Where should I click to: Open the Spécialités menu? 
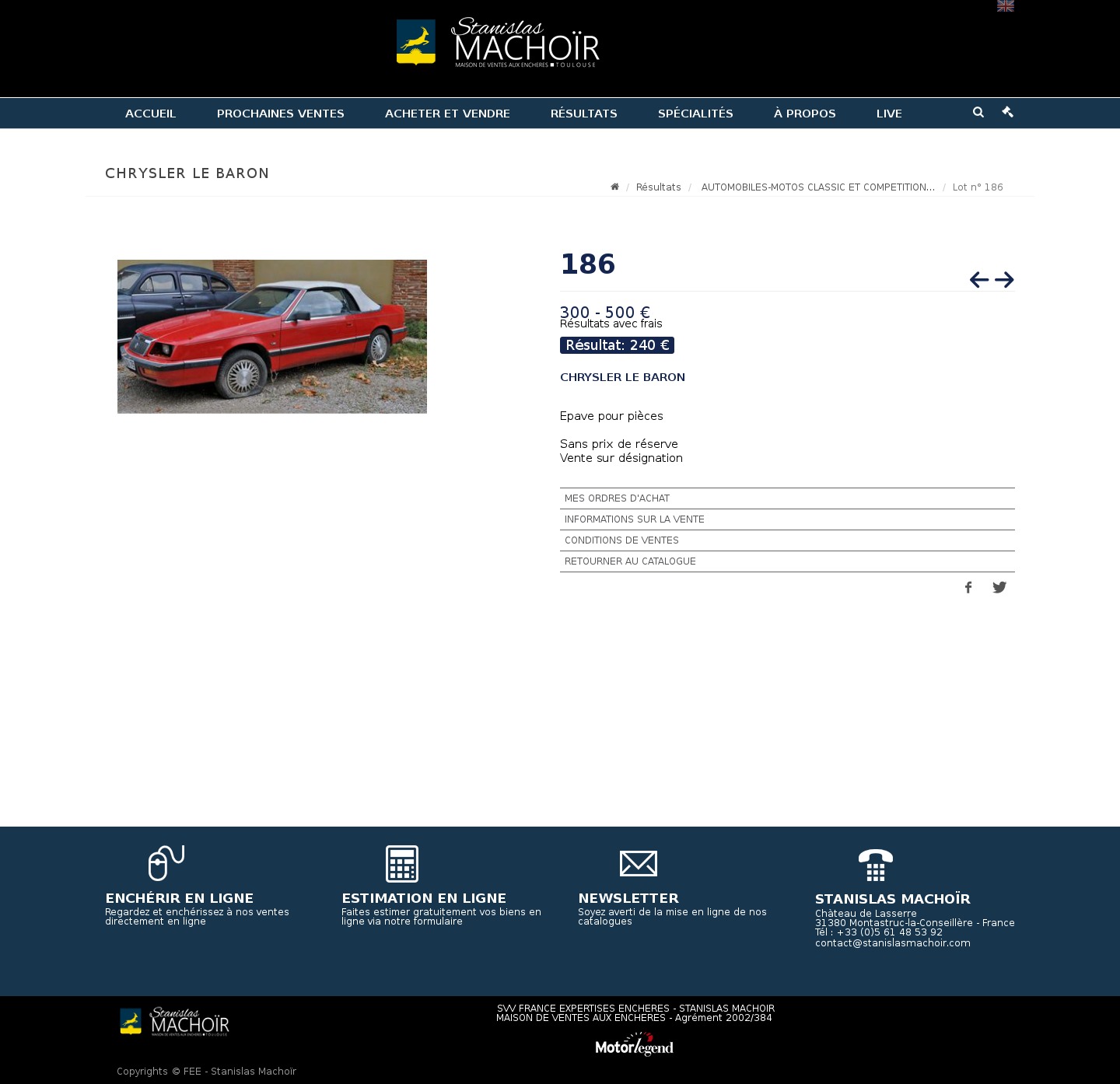coord(695,114)
